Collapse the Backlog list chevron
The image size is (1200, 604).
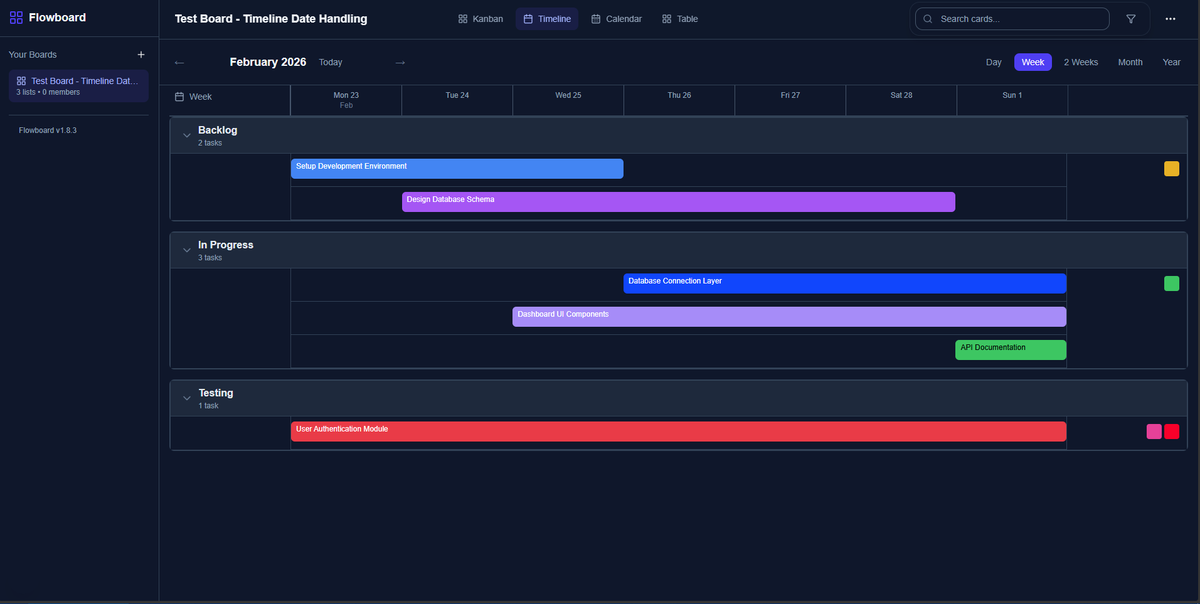click(186, 135)
